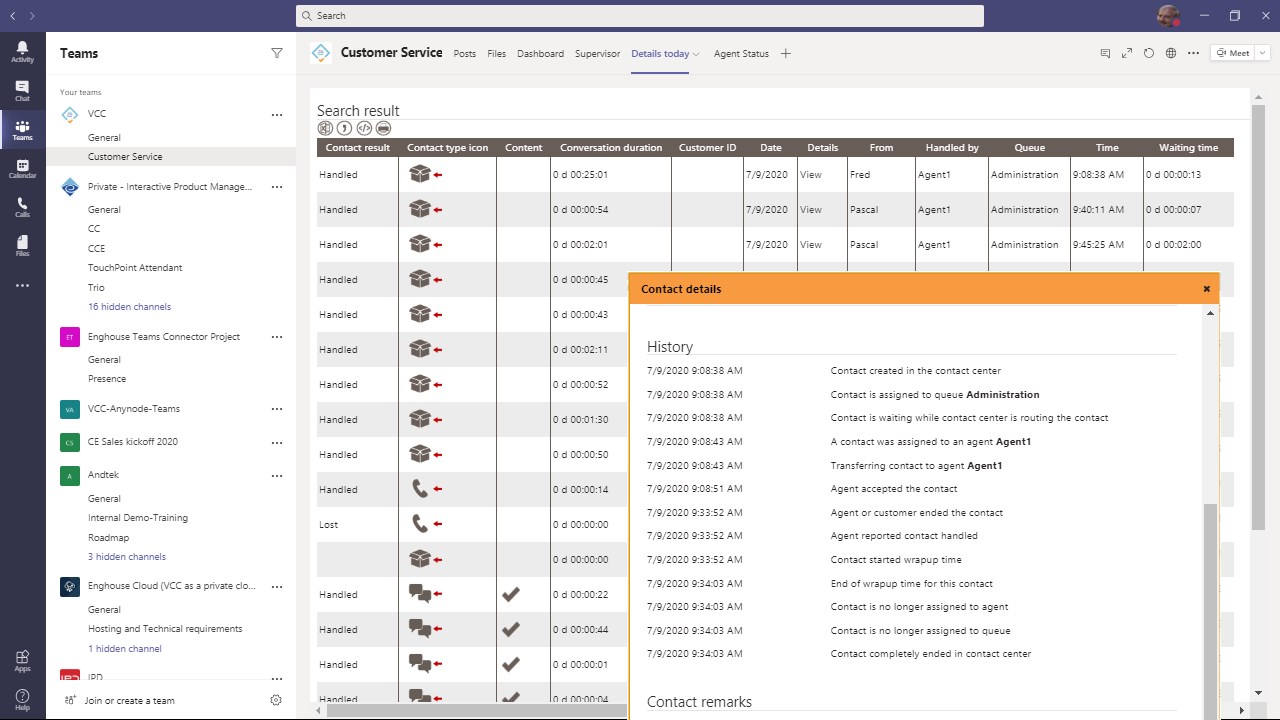
Task: Open the Agent Status tab
Action: (x=741, y=54)
